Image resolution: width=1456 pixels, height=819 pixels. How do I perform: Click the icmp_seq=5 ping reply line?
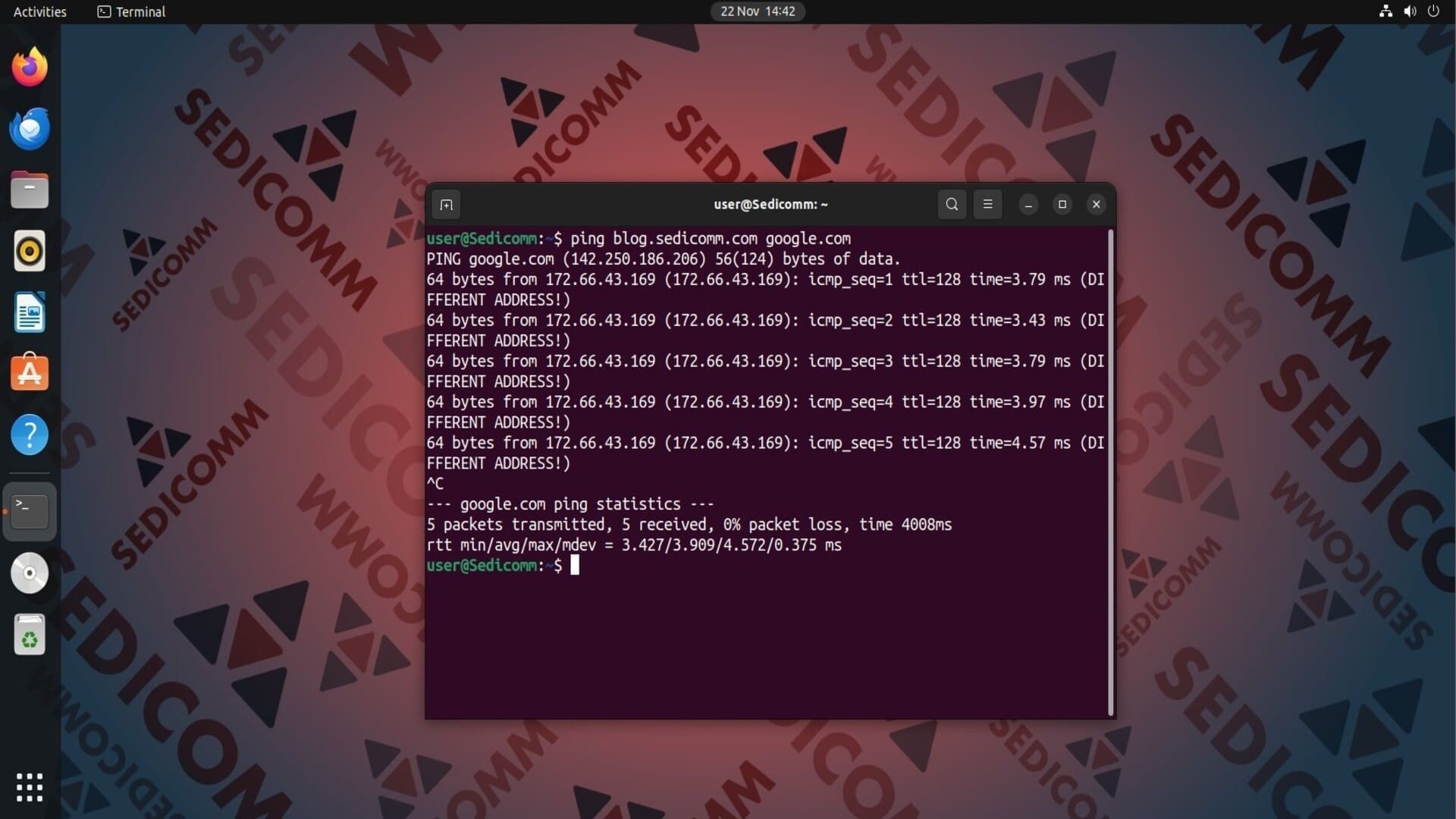point(765,453)
